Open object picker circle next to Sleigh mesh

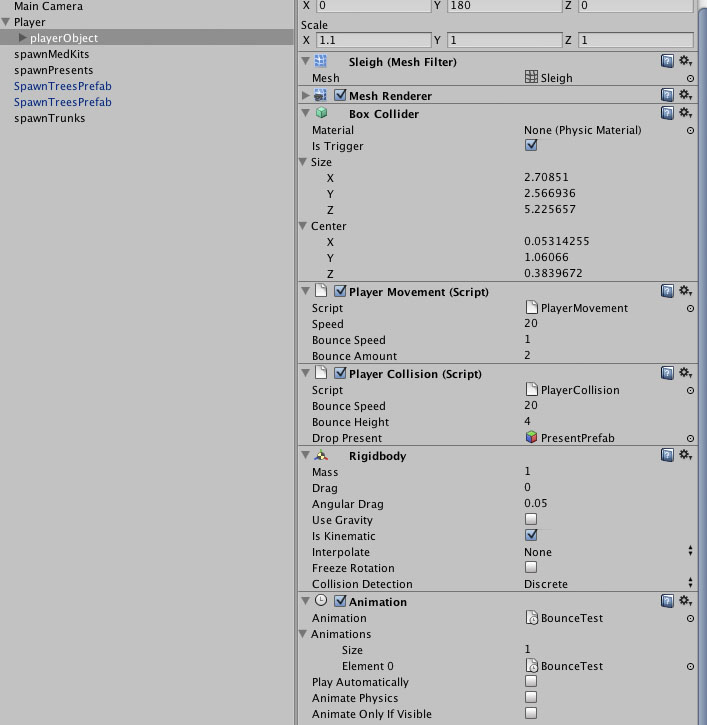pyautogui.click(x=690, y=78)
